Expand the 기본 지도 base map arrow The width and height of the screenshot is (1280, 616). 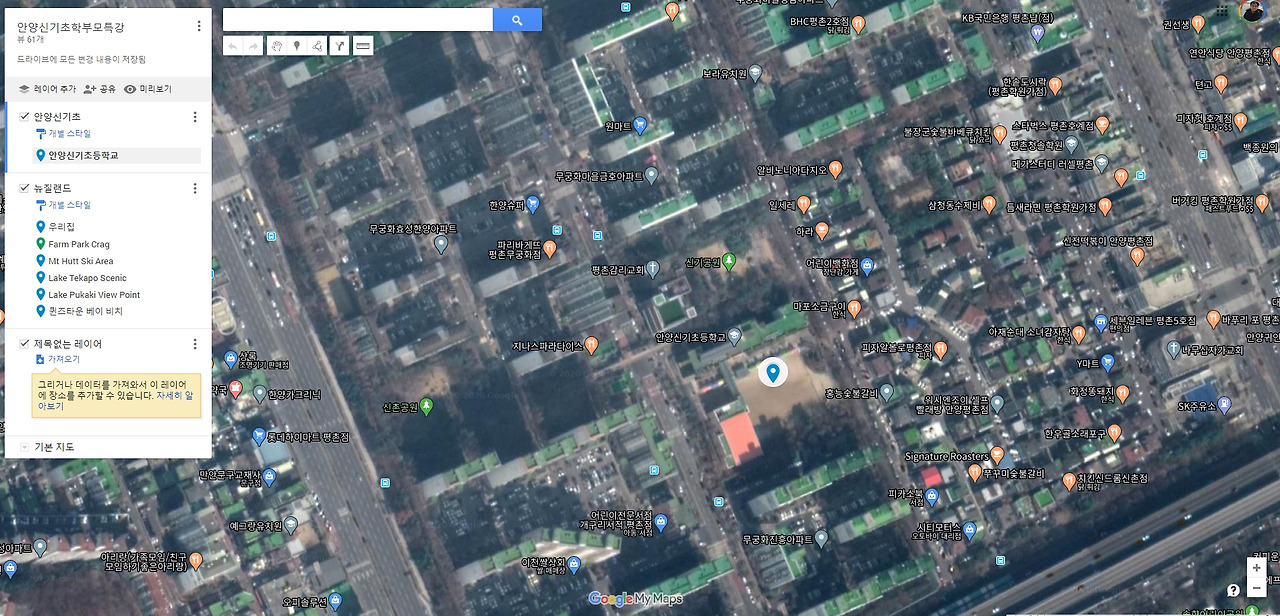click(24, 447)
